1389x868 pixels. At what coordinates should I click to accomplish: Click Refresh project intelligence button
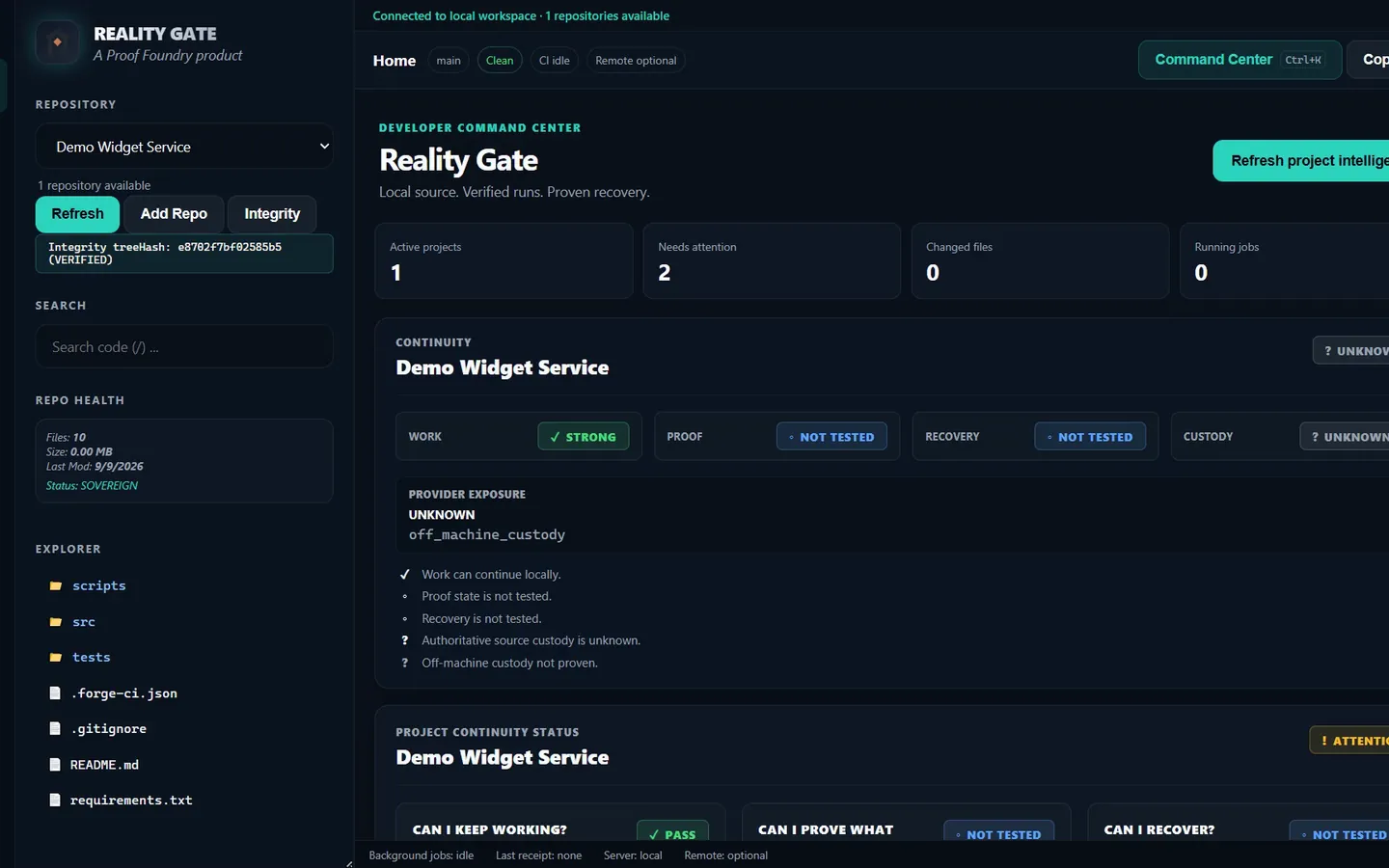(x=1301, y=161)
